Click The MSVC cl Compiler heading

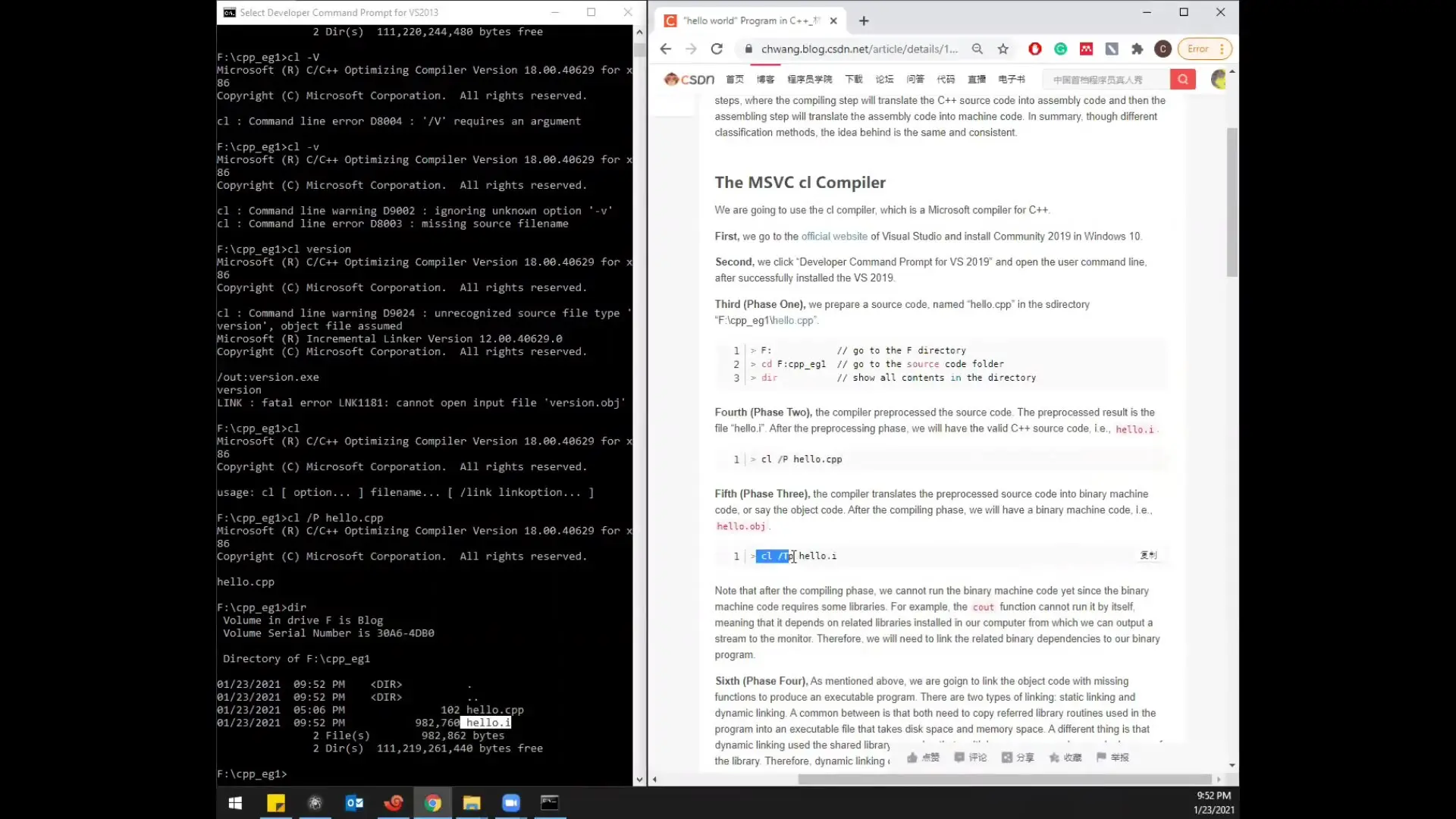point(800,183)
